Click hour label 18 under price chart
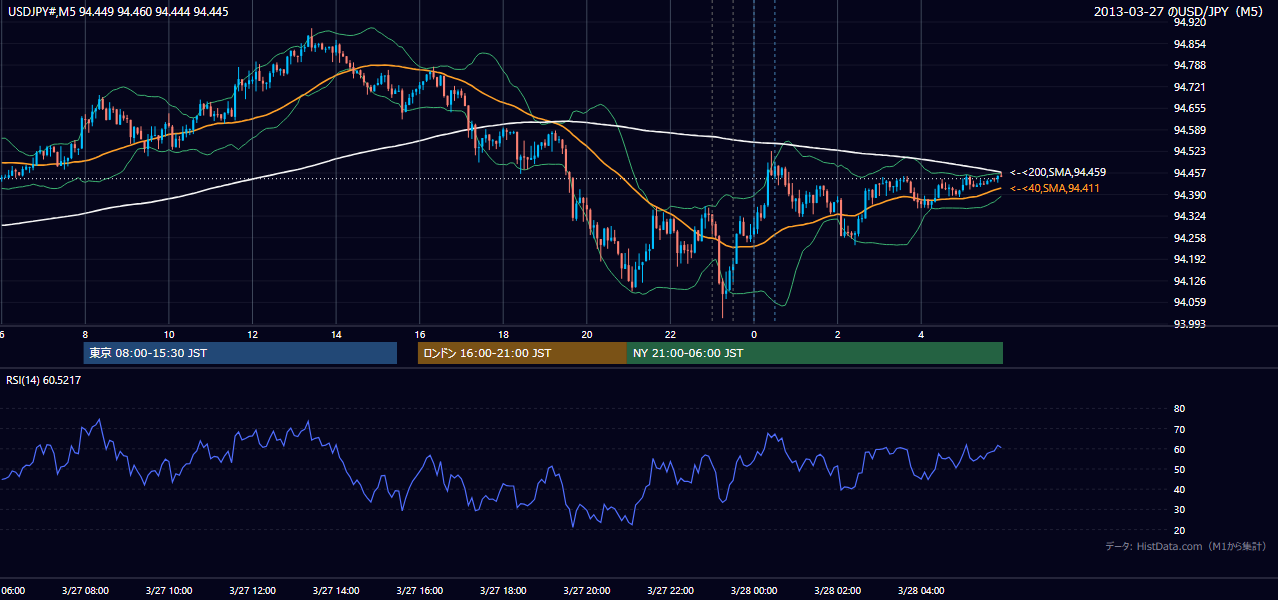 pyautogui.click(x=503, y=334)
